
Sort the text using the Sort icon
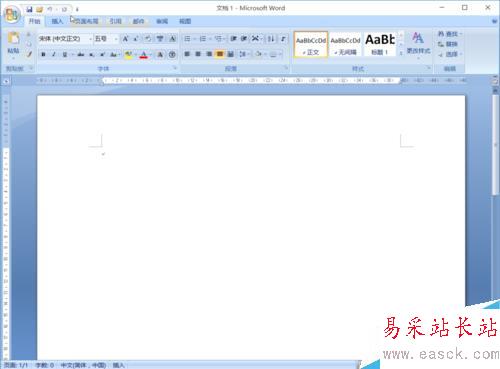[271, 39]
